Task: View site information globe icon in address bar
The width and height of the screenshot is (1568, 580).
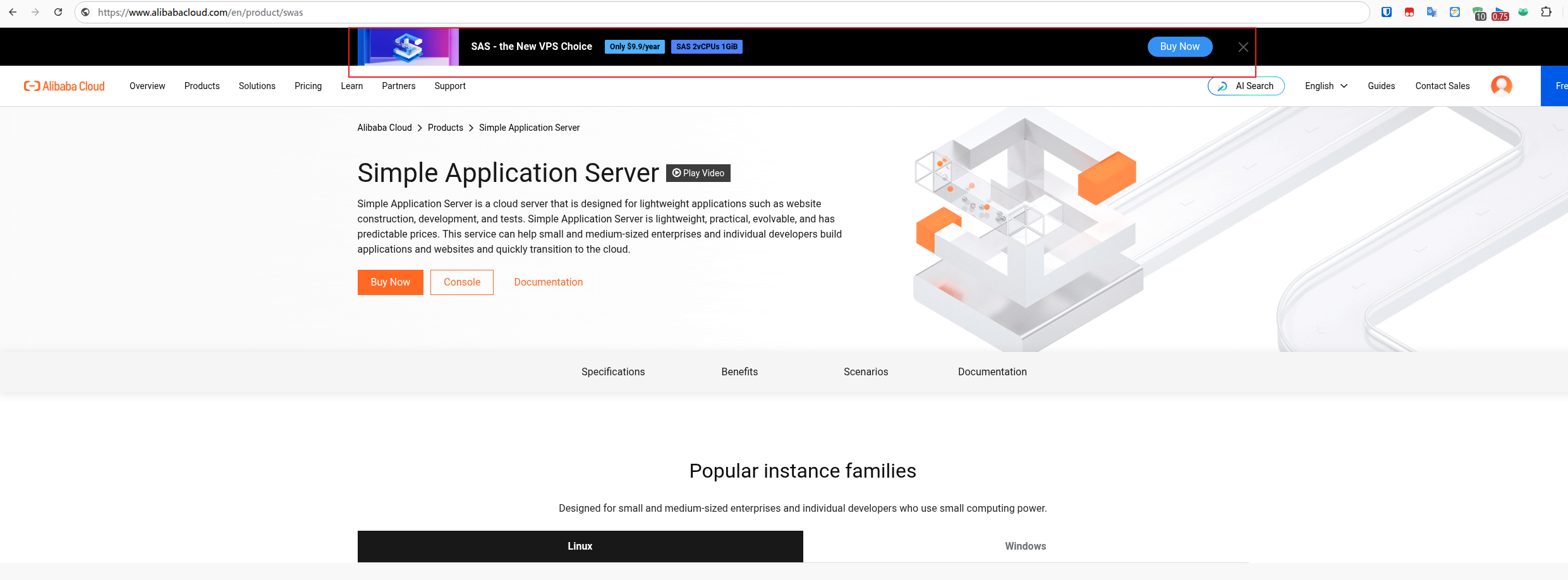Action: click(x=85, y=12)
